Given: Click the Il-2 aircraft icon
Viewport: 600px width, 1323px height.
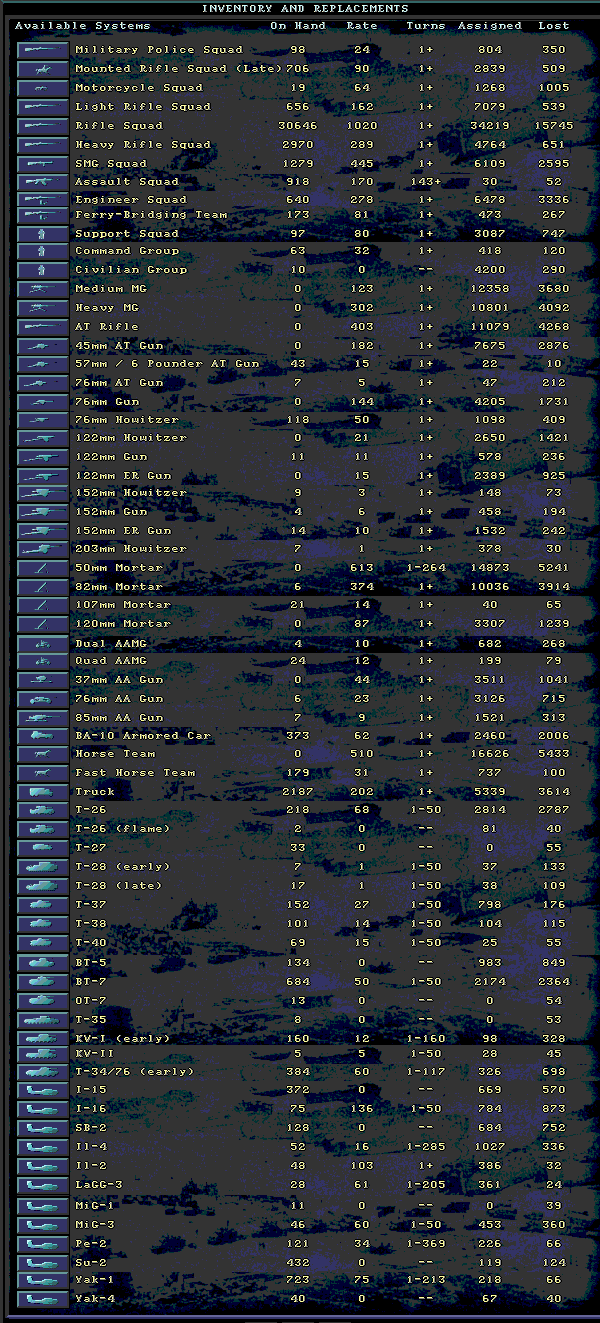Looking at the screenshot, I should (x=43, y=1166).
